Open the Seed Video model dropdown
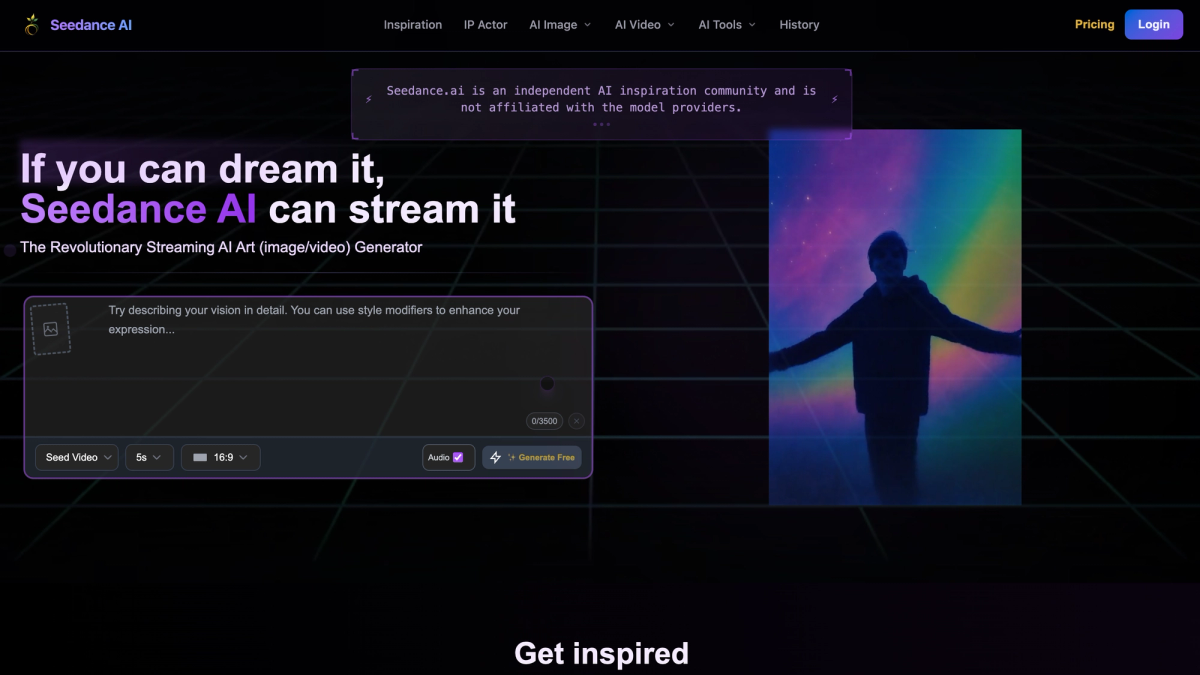This screenshot has height=675, width=1200. coord(77,457)
